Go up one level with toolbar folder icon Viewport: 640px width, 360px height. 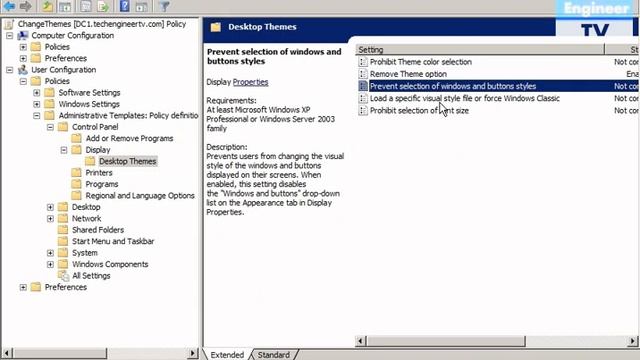48,6
